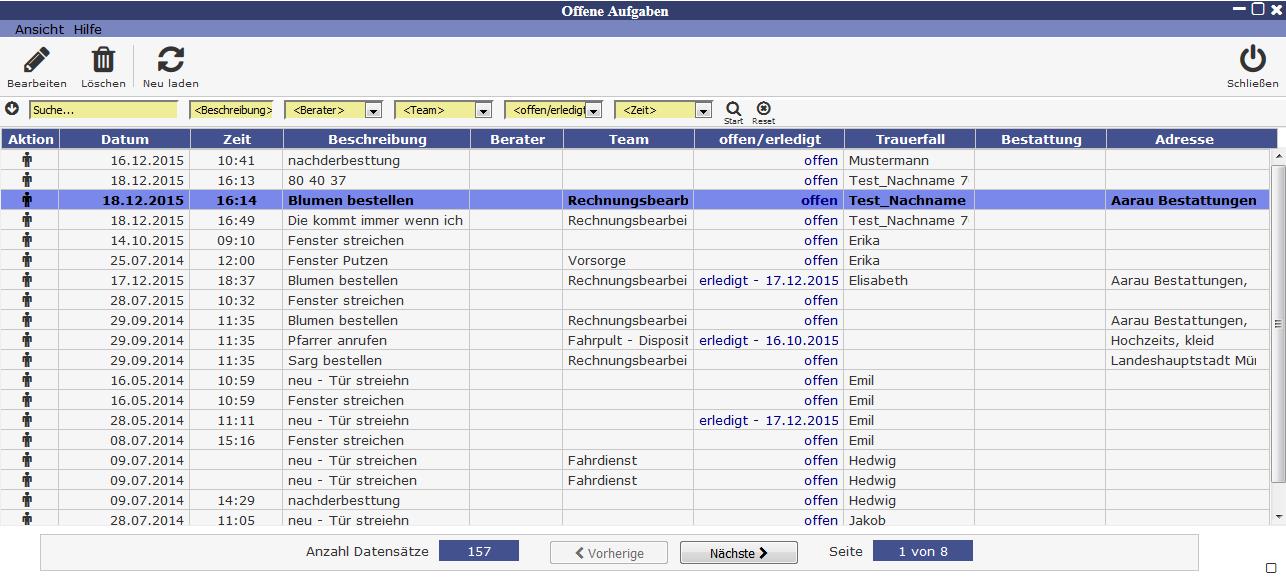Click the Suche text field
Image resolution: width=1286 pixels, height=582 pixels.
coord(103,110)
